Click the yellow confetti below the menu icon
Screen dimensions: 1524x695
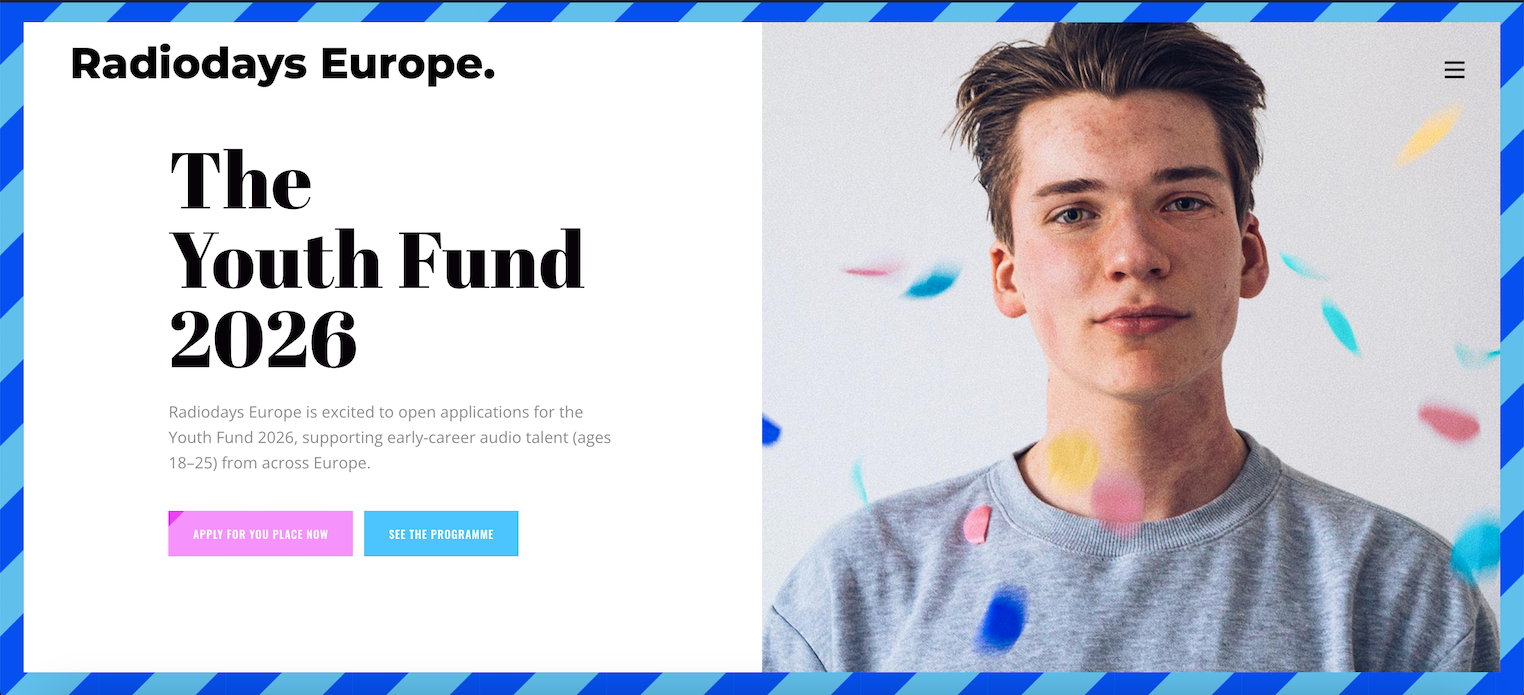1428,135
